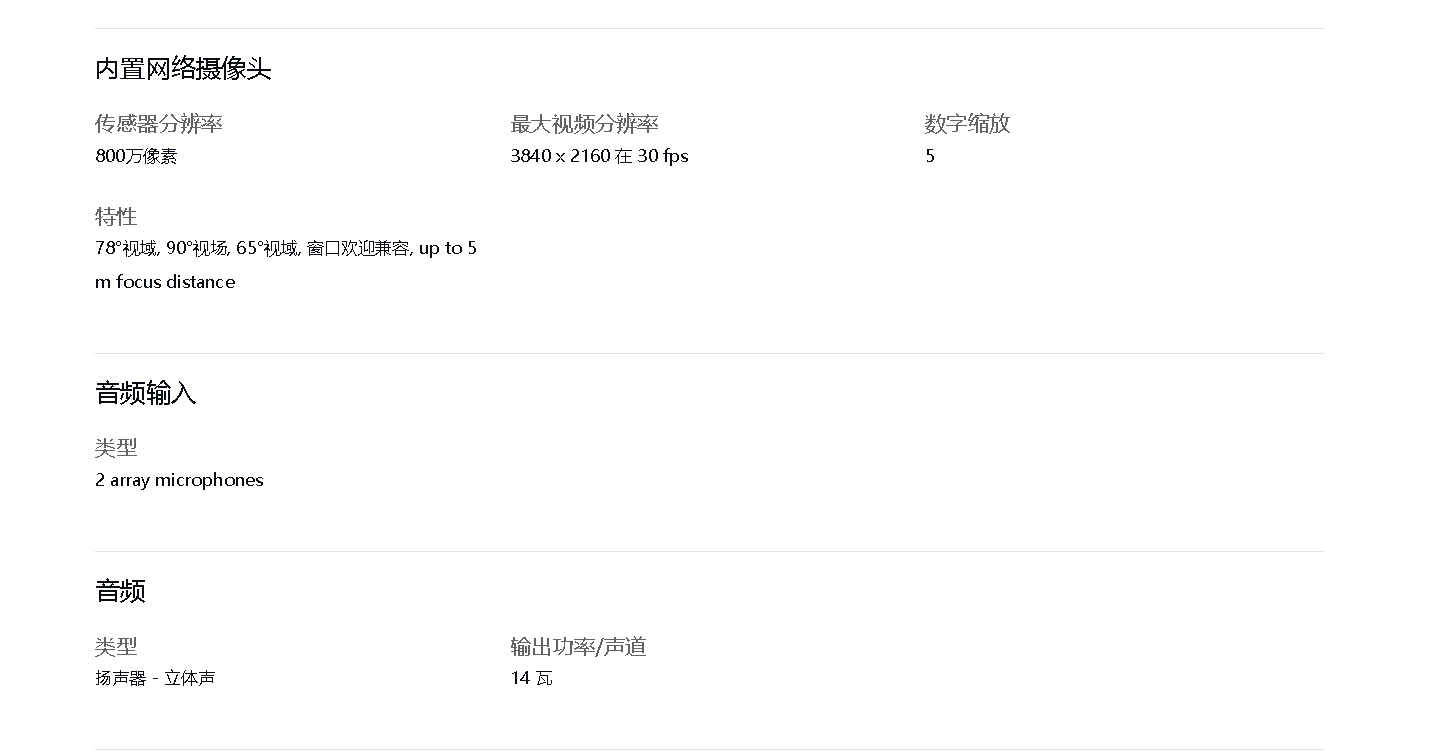Select the 传感器分辨率 label
The height and width of the screenshot is (752, 1440).
coord(158,124)
